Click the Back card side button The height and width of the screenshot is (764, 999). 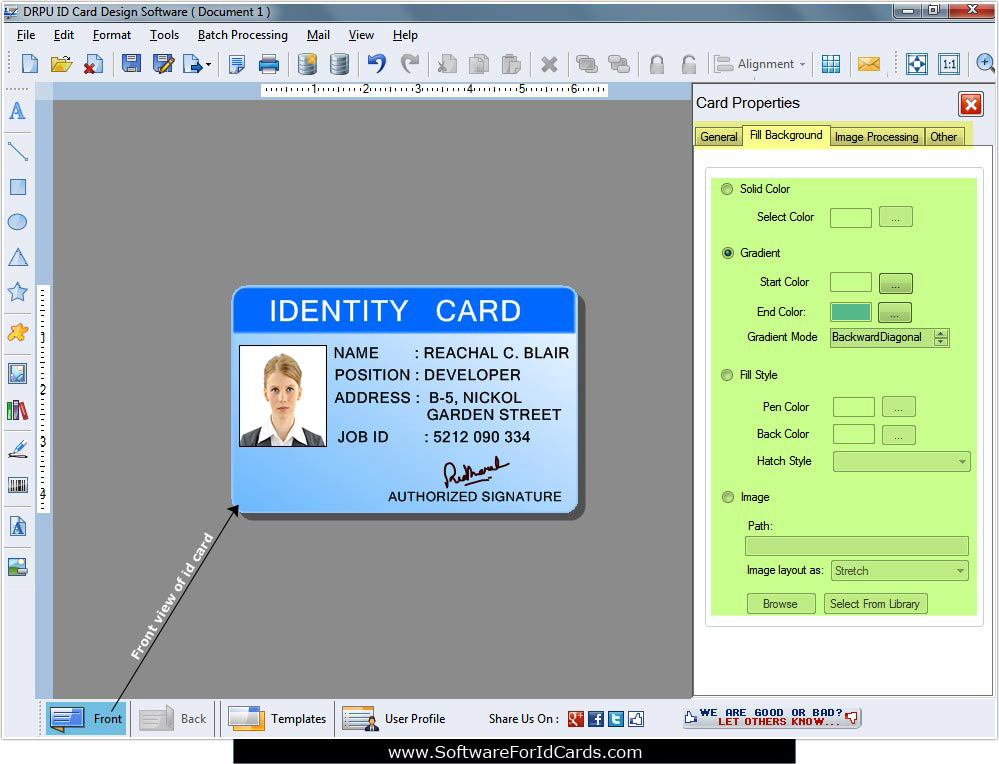coord(172,719)
